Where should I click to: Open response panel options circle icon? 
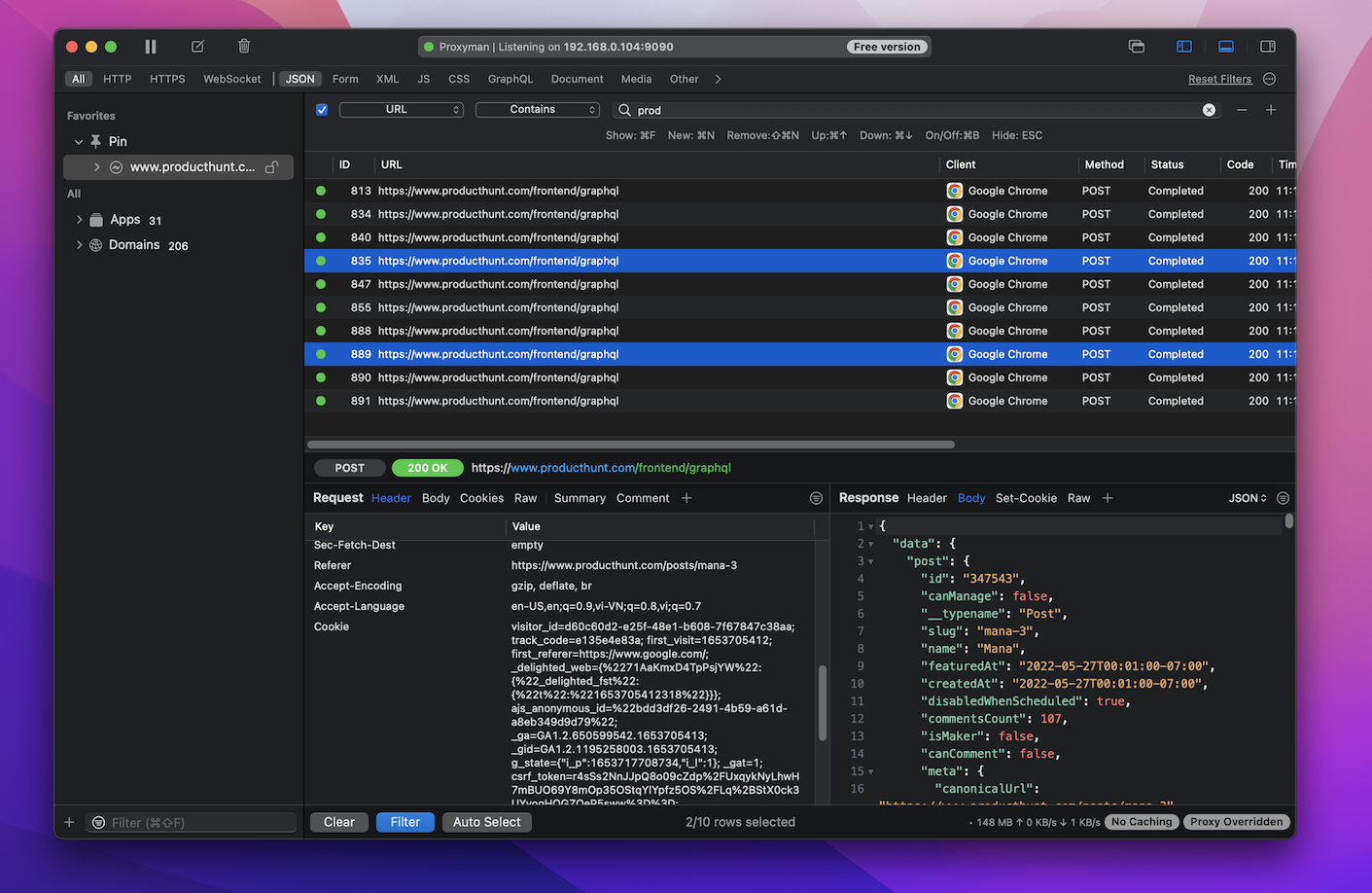pyautogui.click(x=1283, y=498)
